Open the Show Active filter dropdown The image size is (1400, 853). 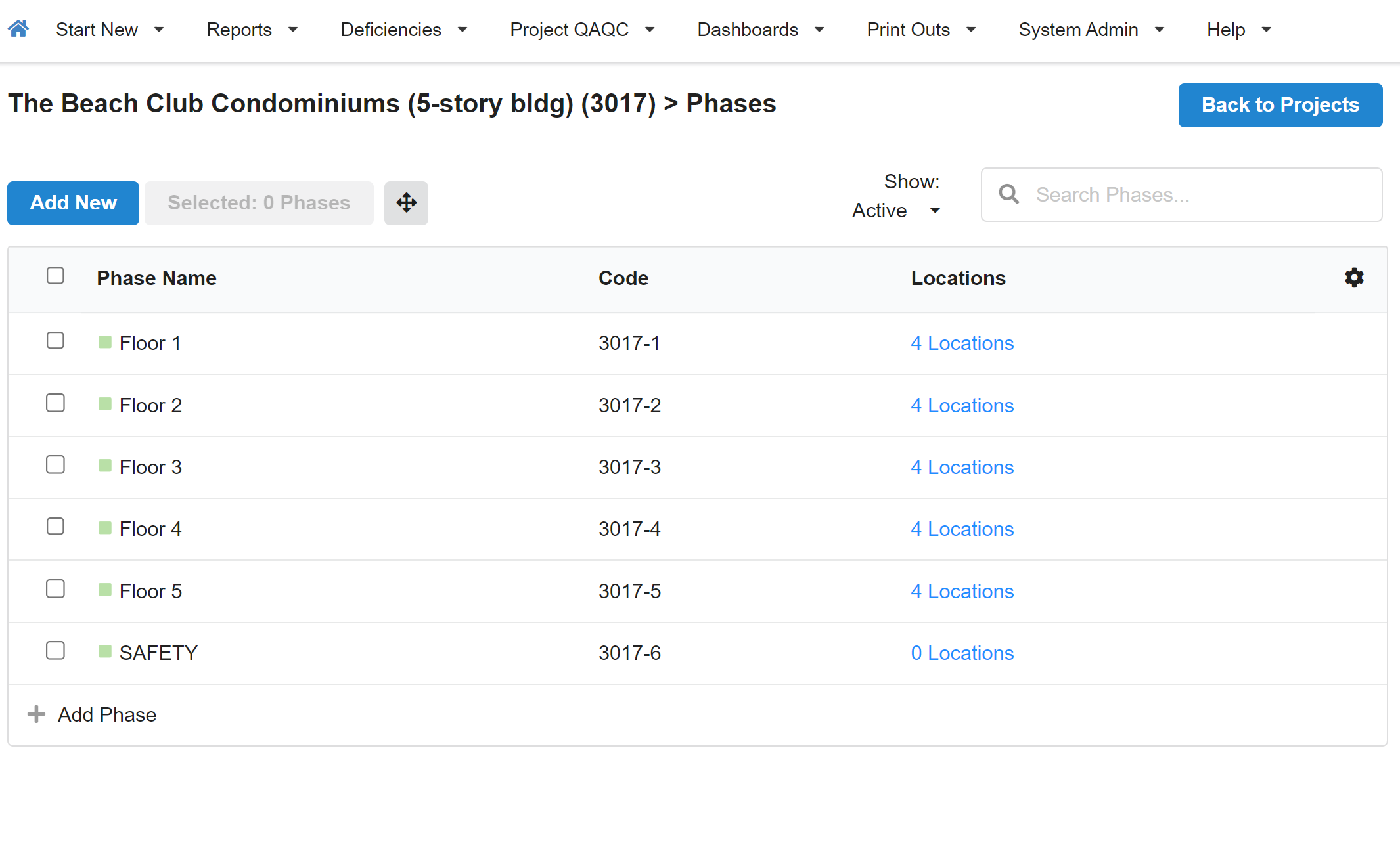coord(897,210)
